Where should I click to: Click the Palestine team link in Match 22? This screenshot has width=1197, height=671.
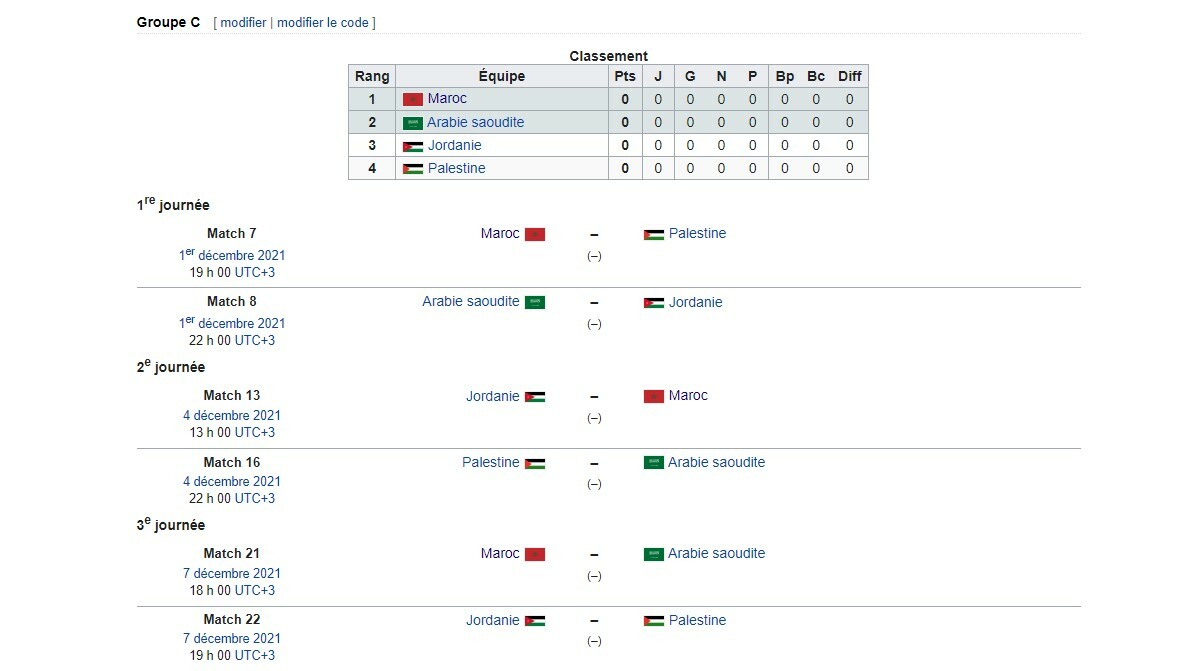click(697, 620)
